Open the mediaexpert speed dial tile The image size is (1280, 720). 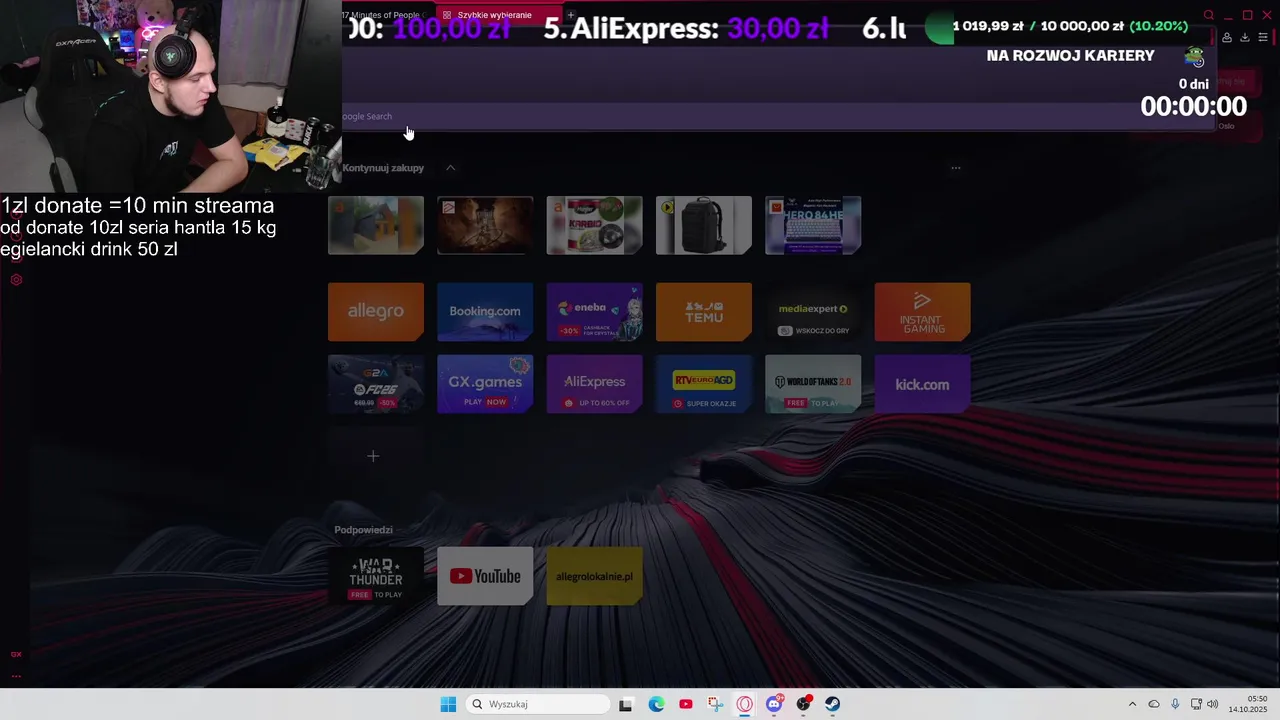pos(813,312)
